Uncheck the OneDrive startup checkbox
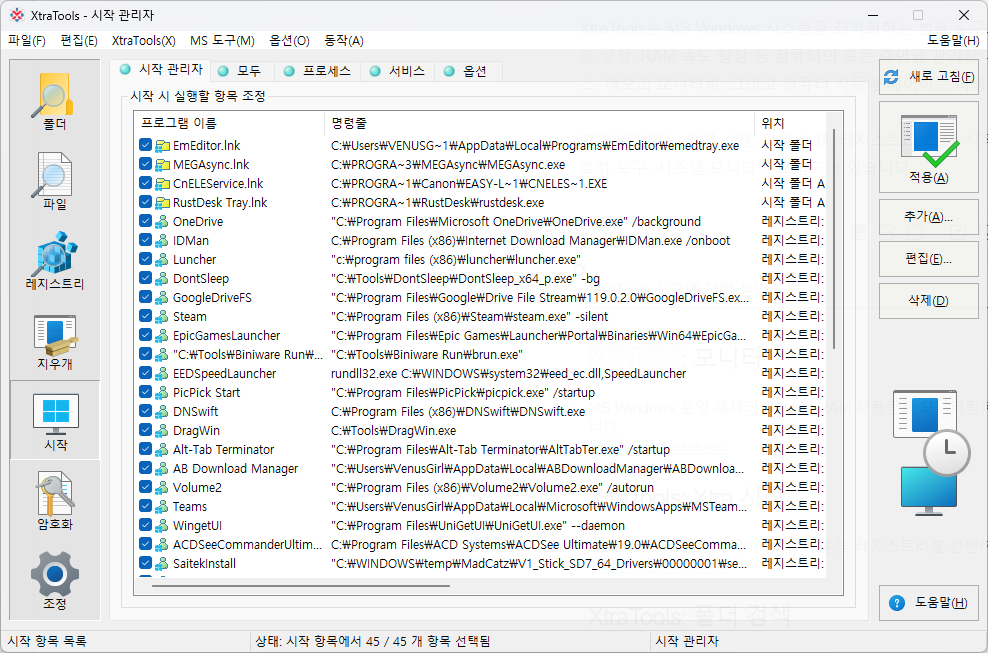This screenshot has height=653, width=988. [x=146, y=222]
